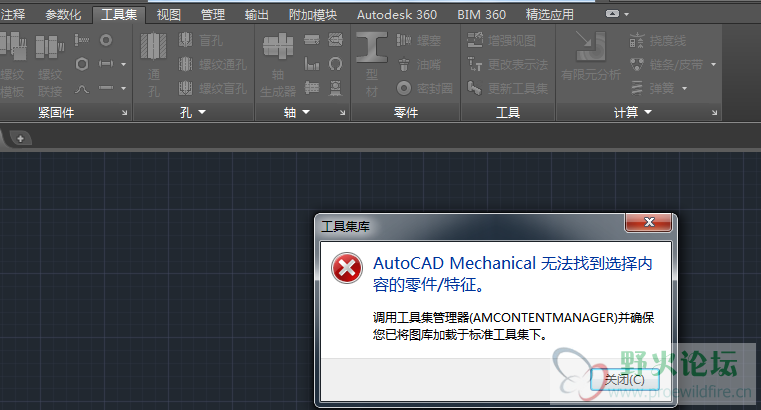
Task: Insert a 螺塞 plug part
Action: (418, 40)
